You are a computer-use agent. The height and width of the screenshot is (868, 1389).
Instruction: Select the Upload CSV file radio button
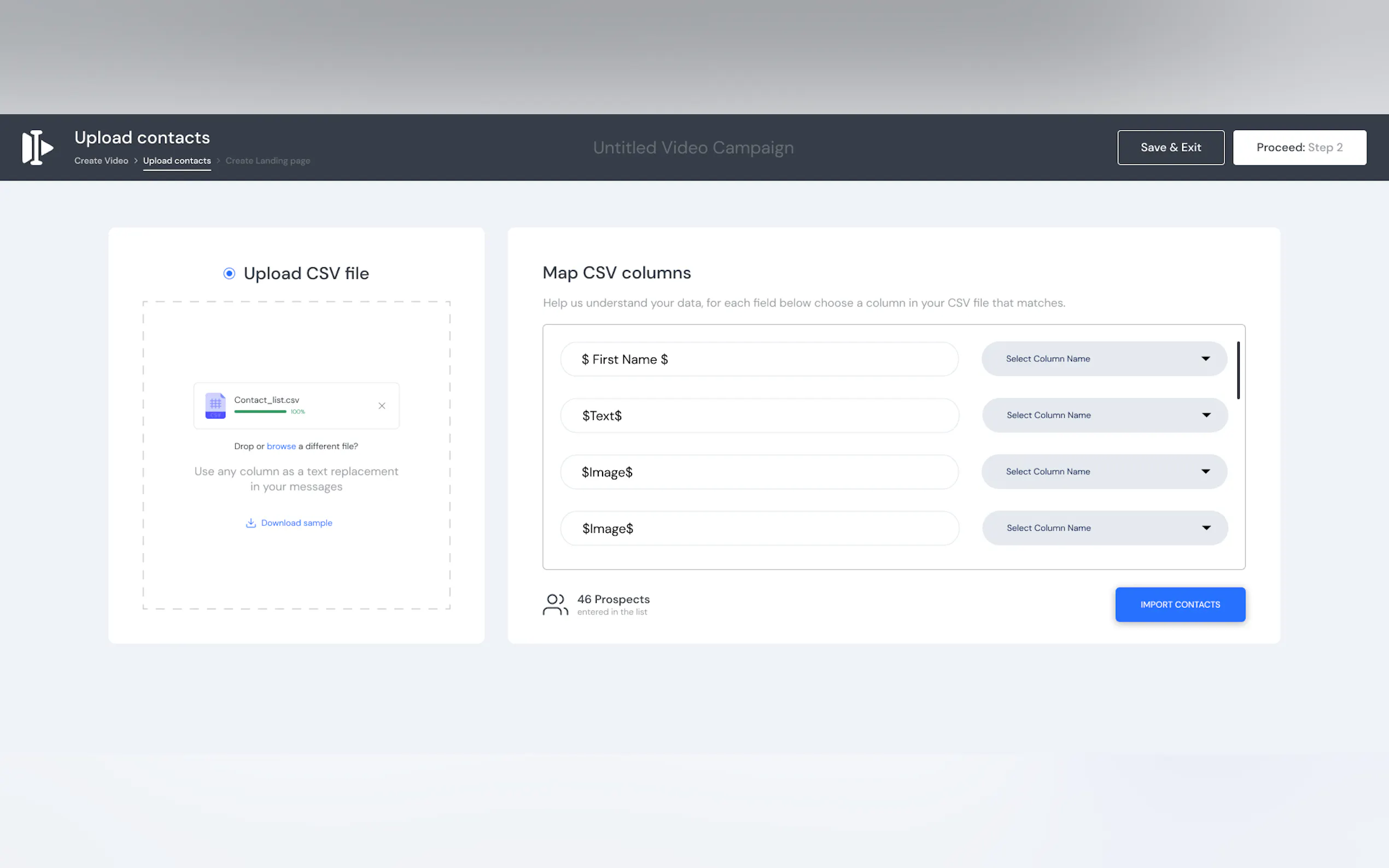(x=229, y=273)
